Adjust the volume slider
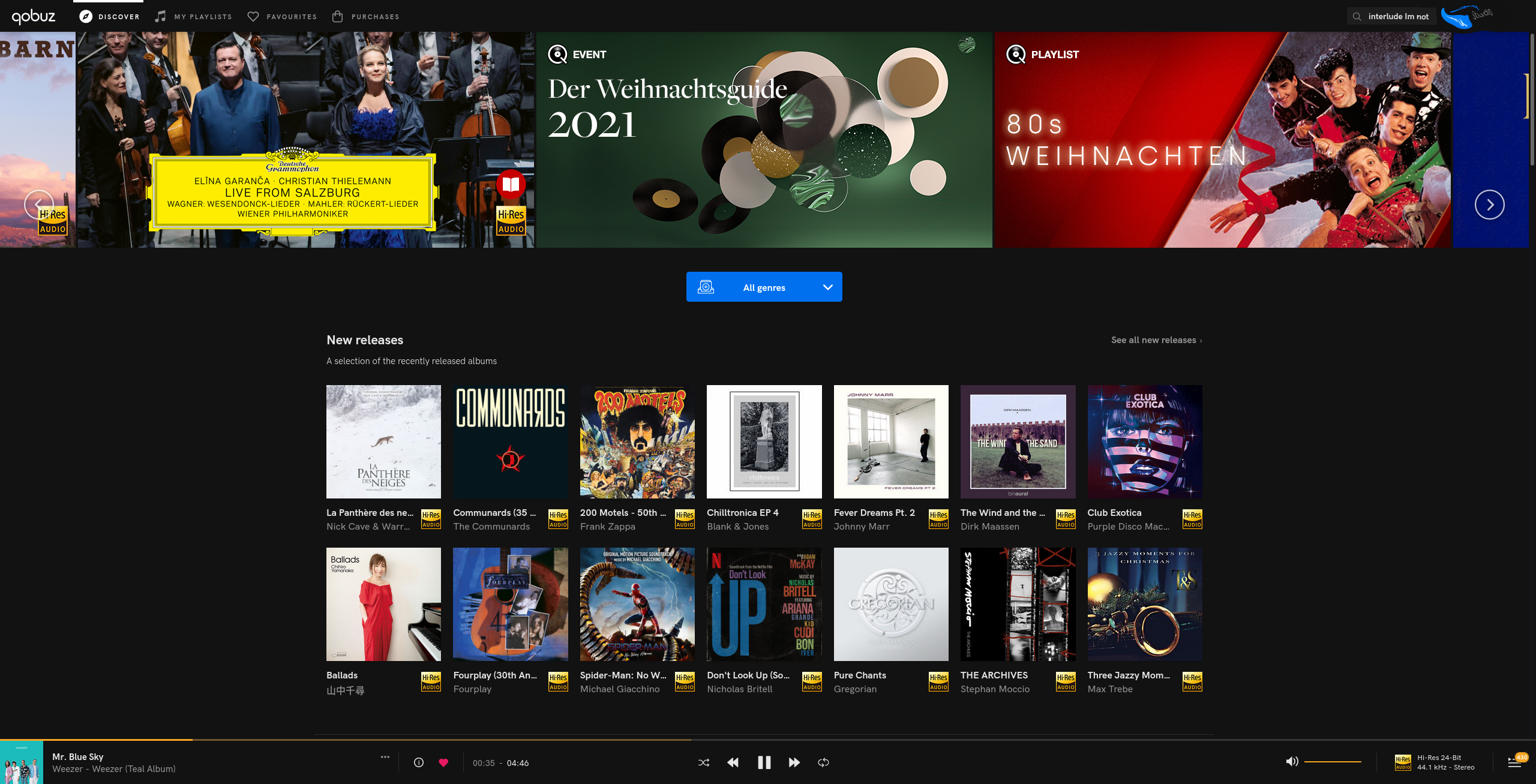The image size is (1536, 784). [x=1333, y=762]
